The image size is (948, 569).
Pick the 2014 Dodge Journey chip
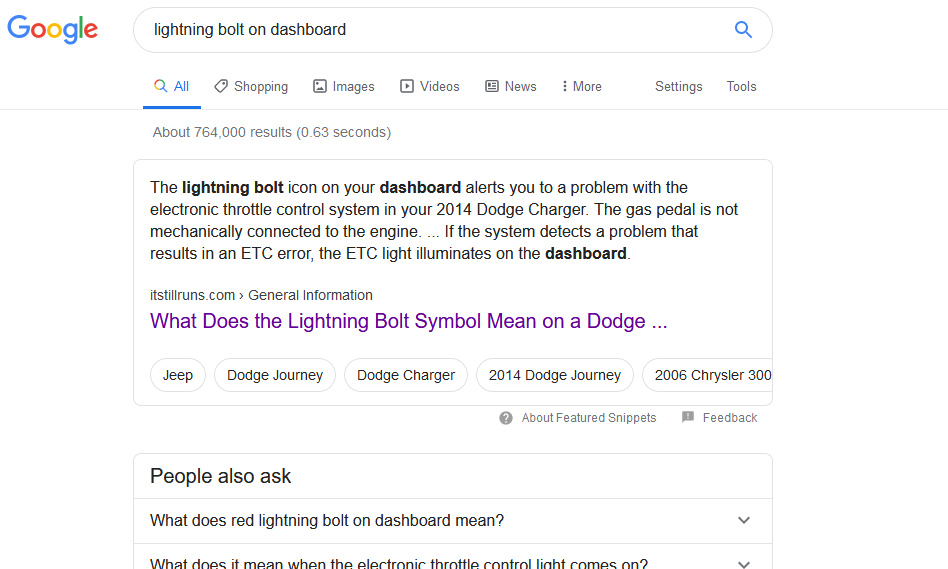pos(555,375)
